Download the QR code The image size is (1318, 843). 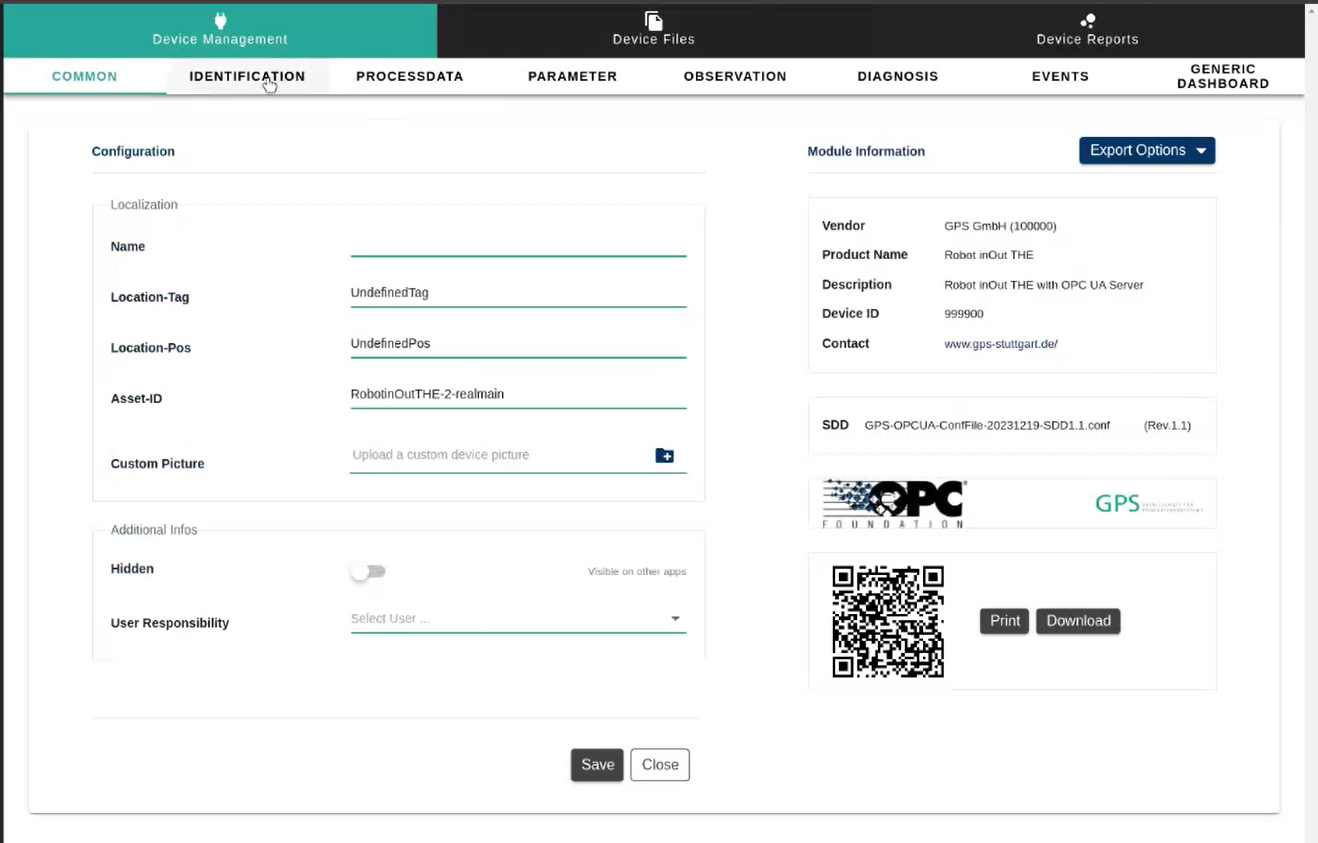(1078, 621)
